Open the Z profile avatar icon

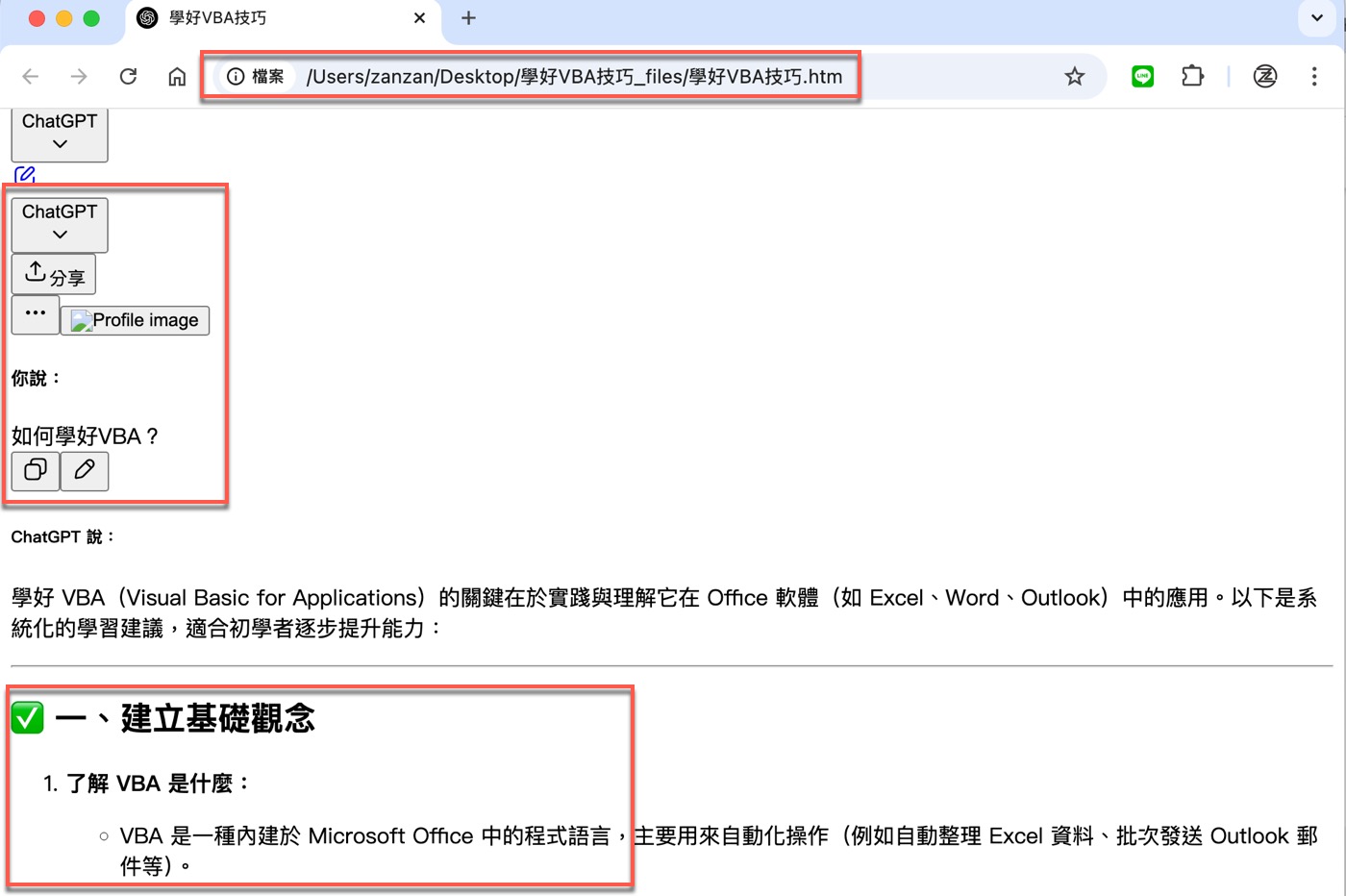[x=1265, y=77]
